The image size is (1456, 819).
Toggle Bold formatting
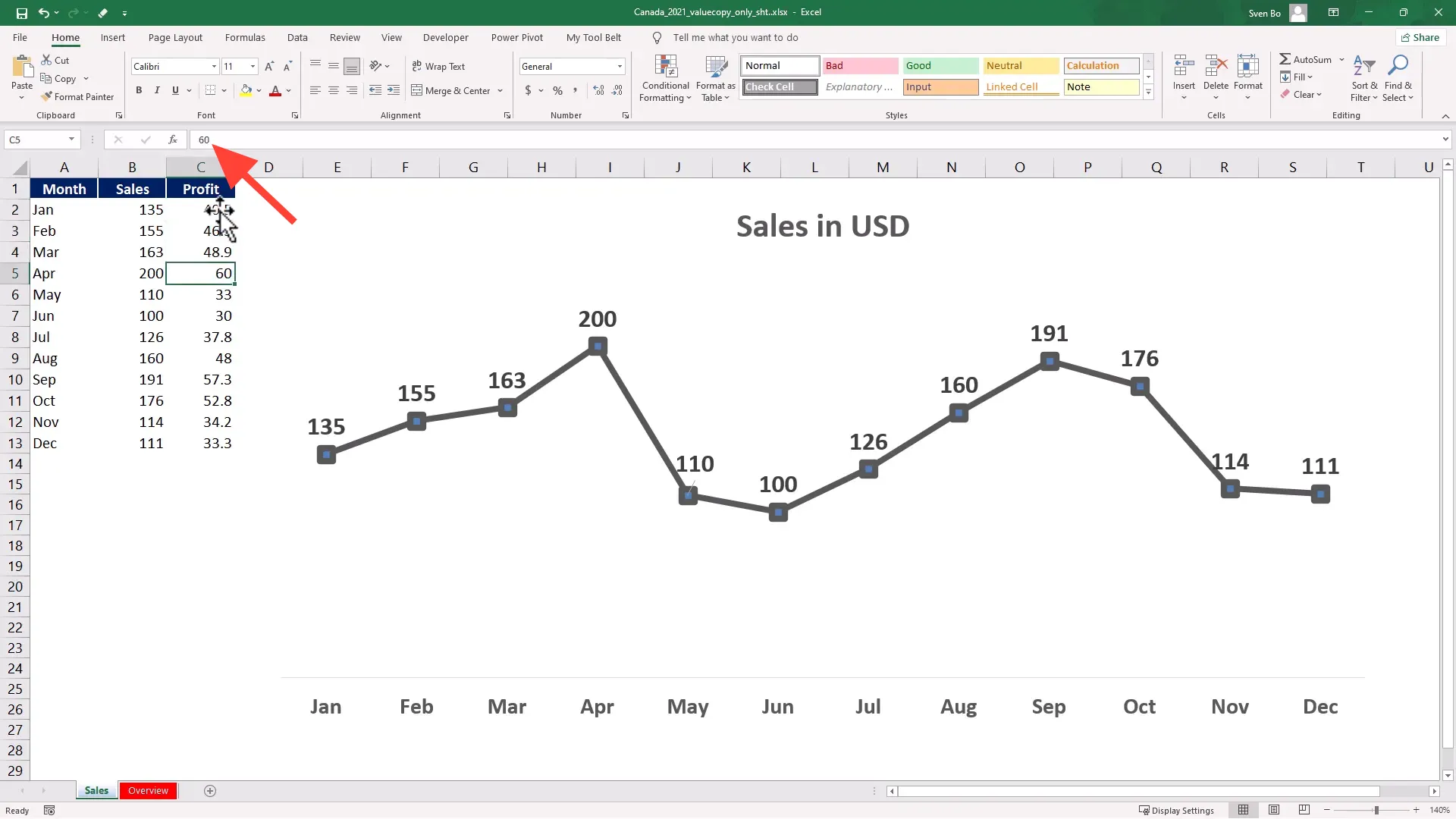pos(139,91)
